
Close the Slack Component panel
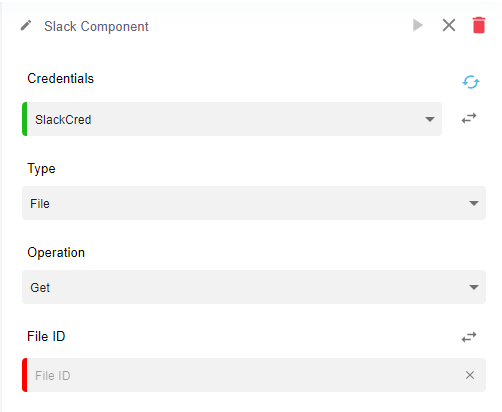pyautogui.click(x=449, y=25)
